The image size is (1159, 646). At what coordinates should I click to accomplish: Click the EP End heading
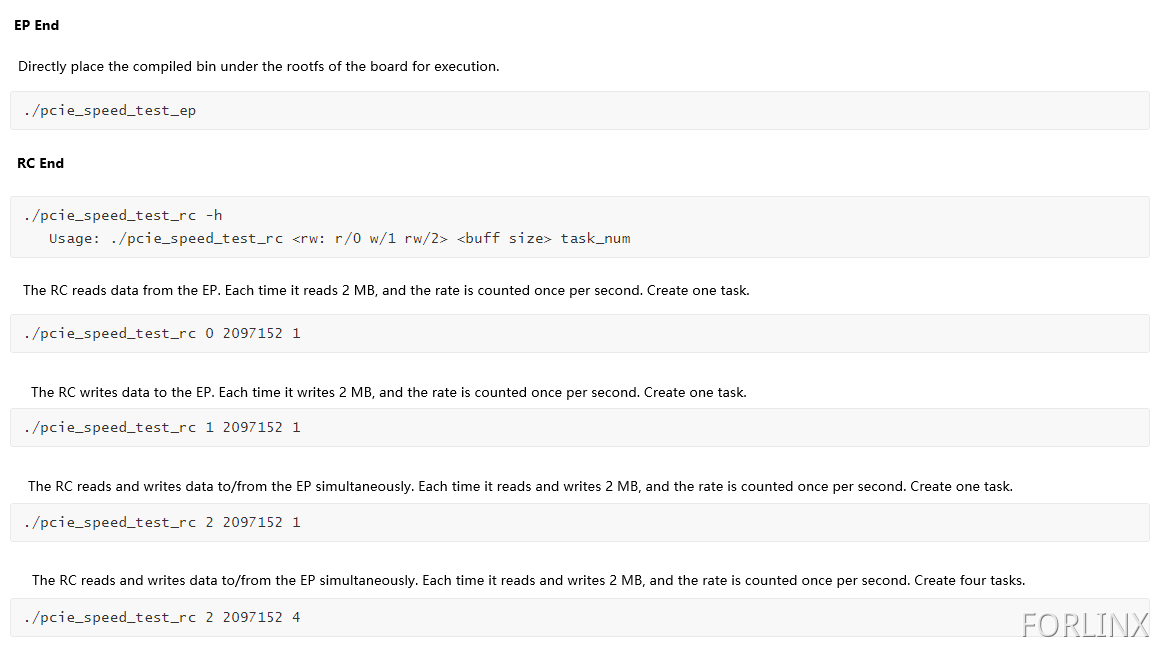point(36,25)
